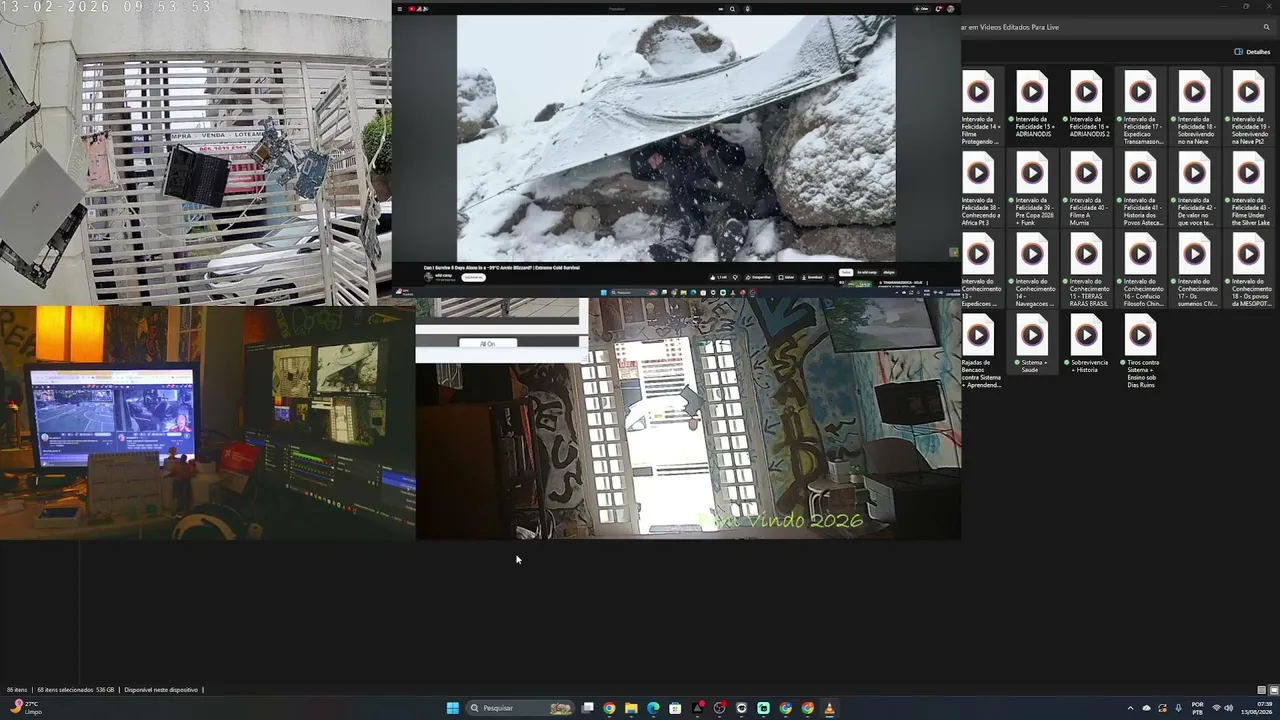The height and width of the screenshot is (720, 1280).
Task: Open OneDrive cloud tray icon
Action: point(1147,708)
